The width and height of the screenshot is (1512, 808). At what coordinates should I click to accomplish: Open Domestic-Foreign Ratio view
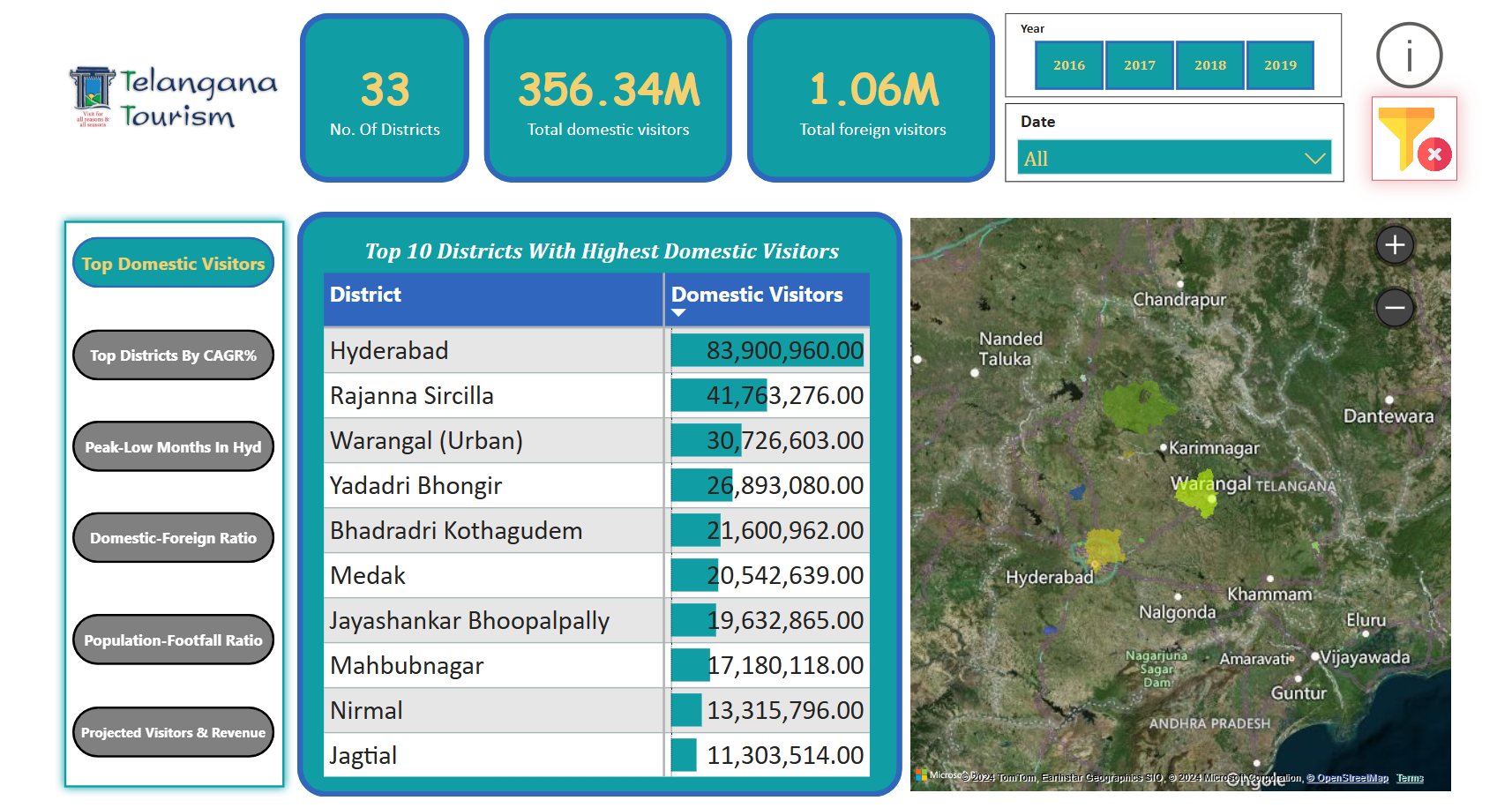[x=173, y=538]
